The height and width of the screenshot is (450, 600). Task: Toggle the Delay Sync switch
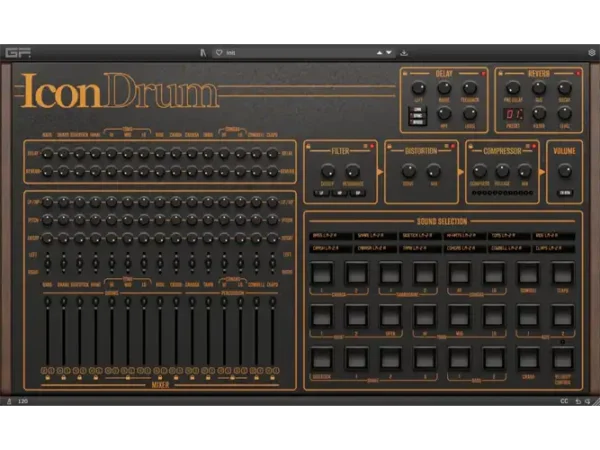pyautogui.click(x=417, y=116)
